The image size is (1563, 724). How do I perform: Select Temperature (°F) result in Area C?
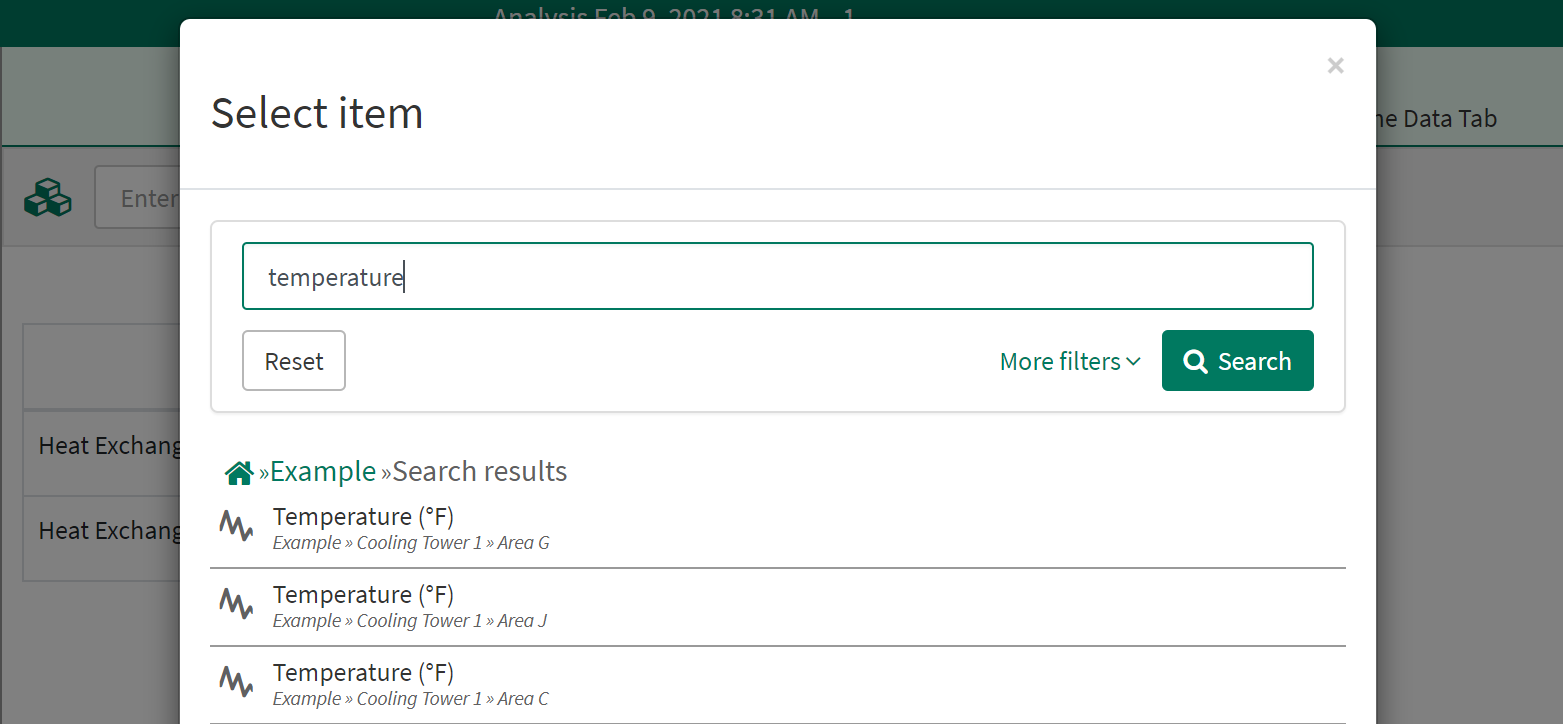[x=363, y=673]
